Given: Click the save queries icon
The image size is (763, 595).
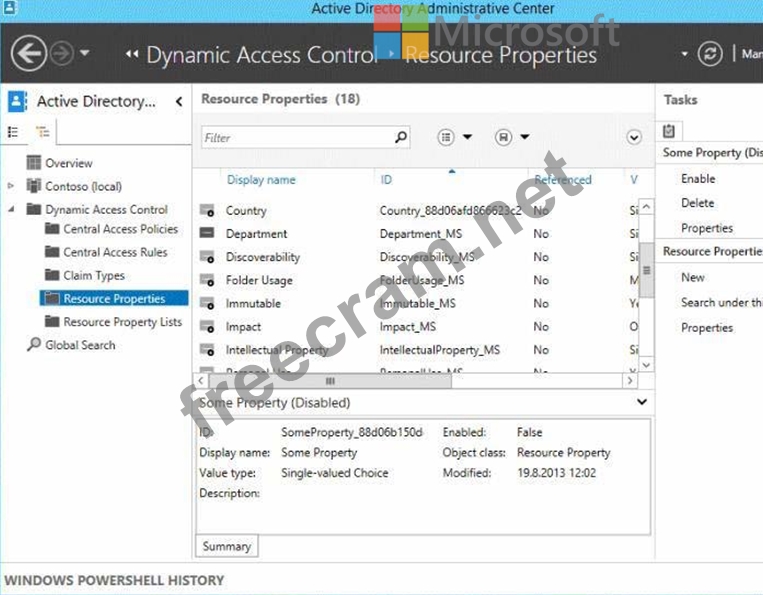Looking at the screenshot, I should 504,137.
